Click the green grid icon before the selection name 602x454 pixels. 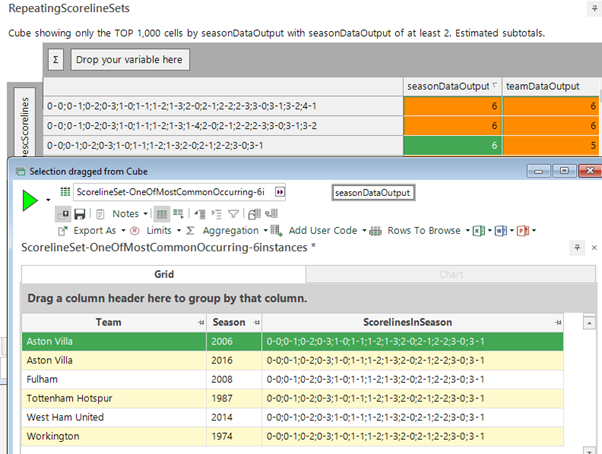(65, 192)
